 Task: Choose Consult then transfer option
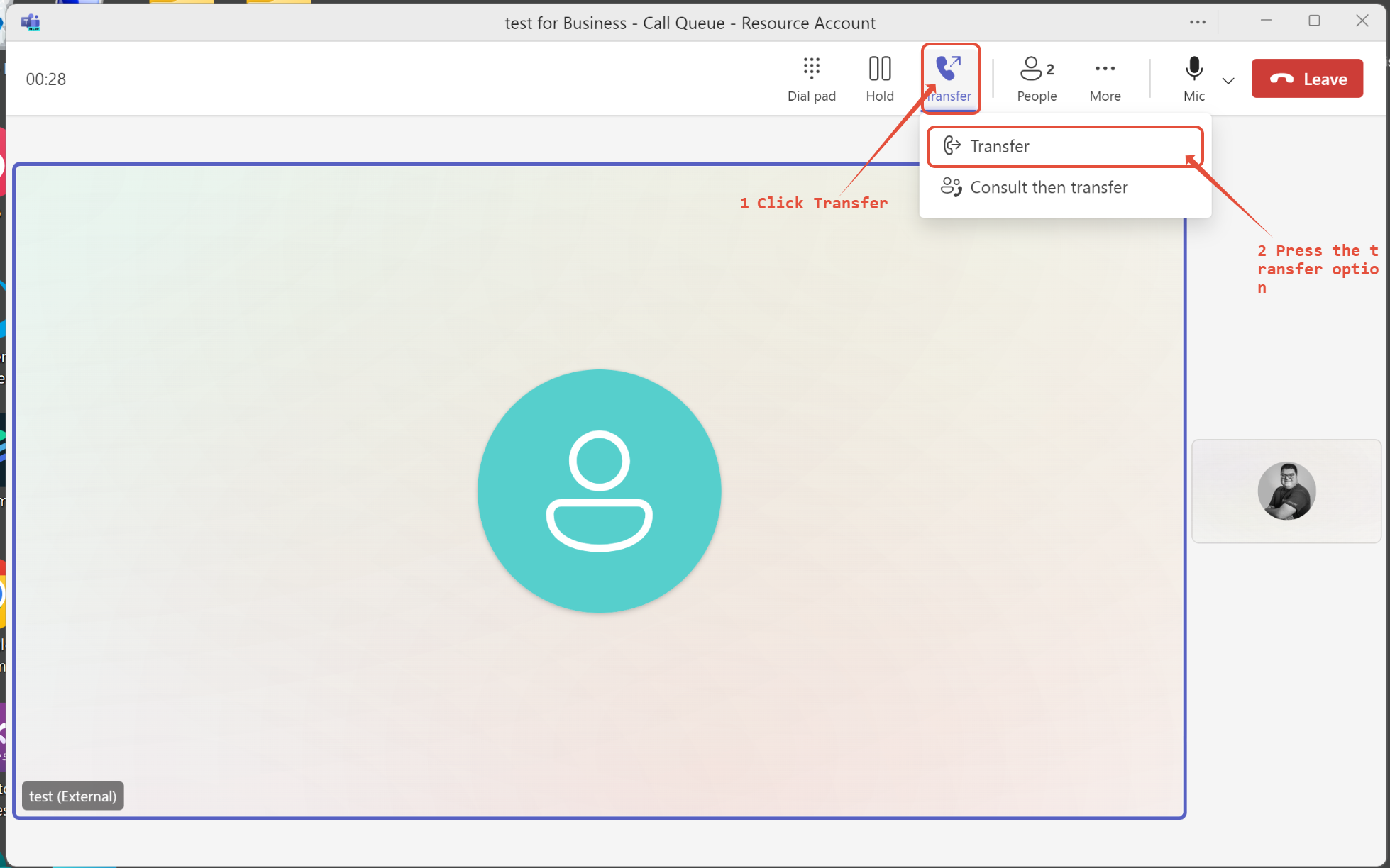coord(1049,187)
